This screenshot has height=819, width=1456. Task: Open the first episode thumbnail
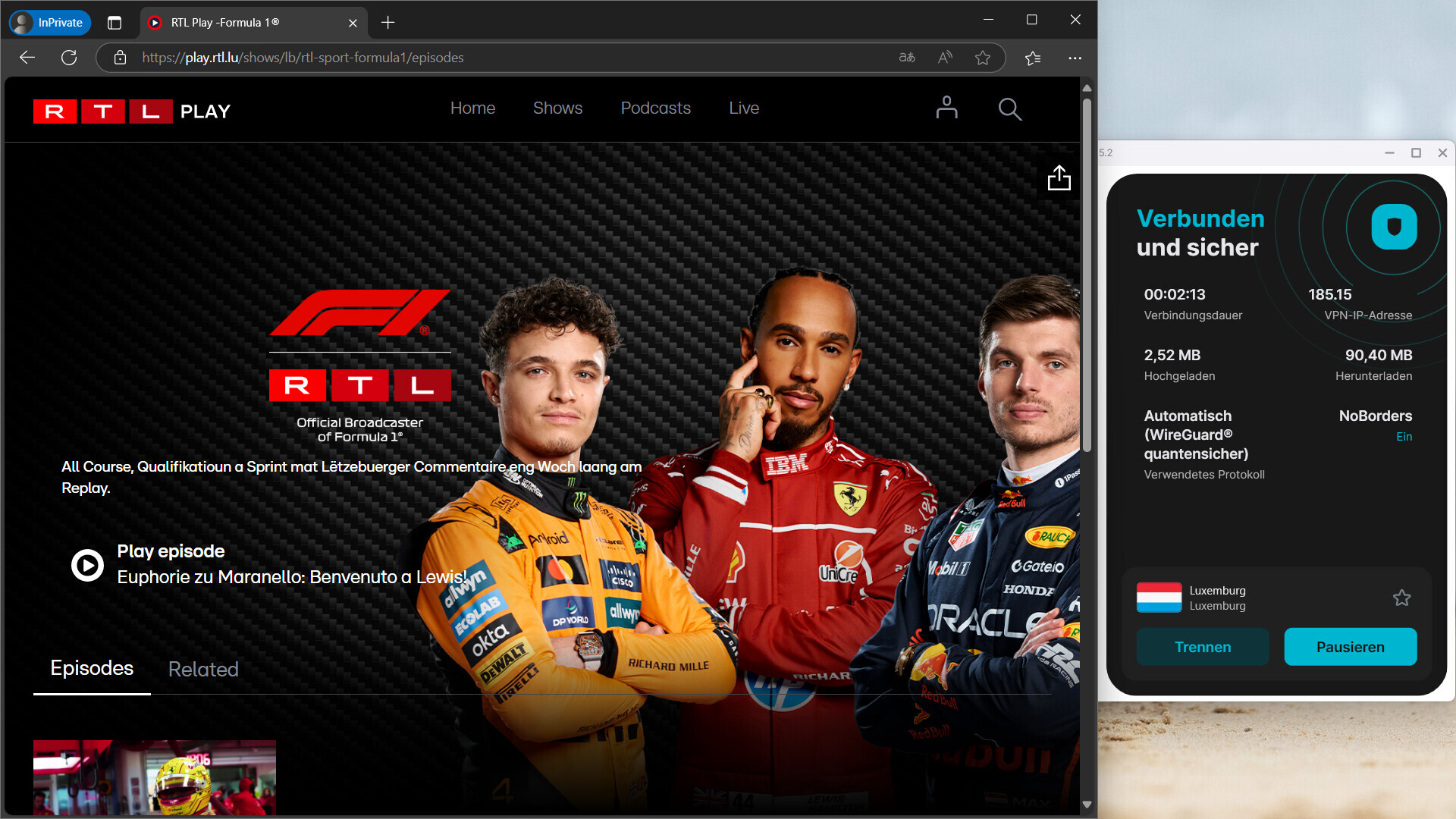pos(155,777)
